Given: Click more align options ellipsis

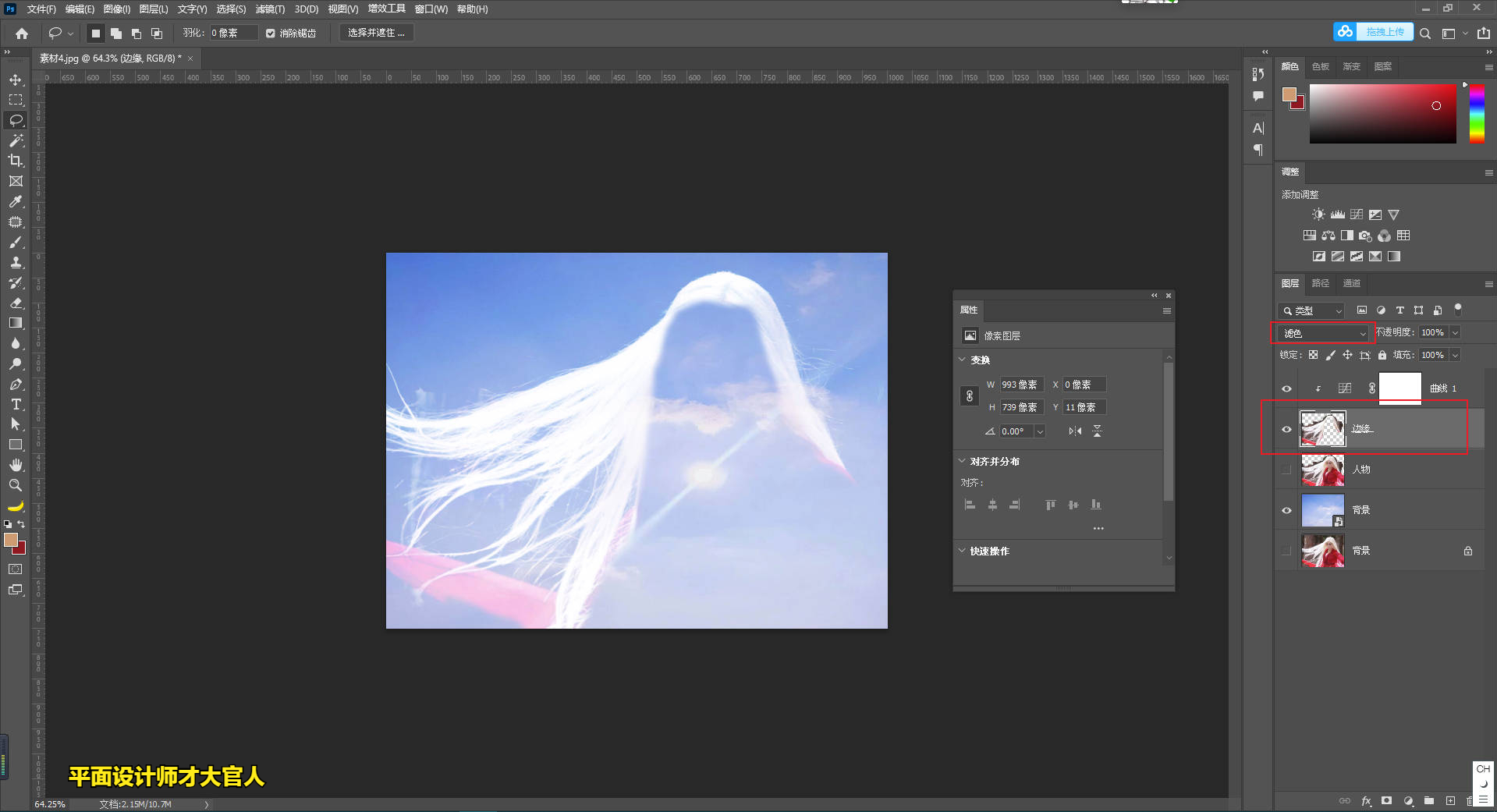Looking at the screenshot, I should [1098, 529].
